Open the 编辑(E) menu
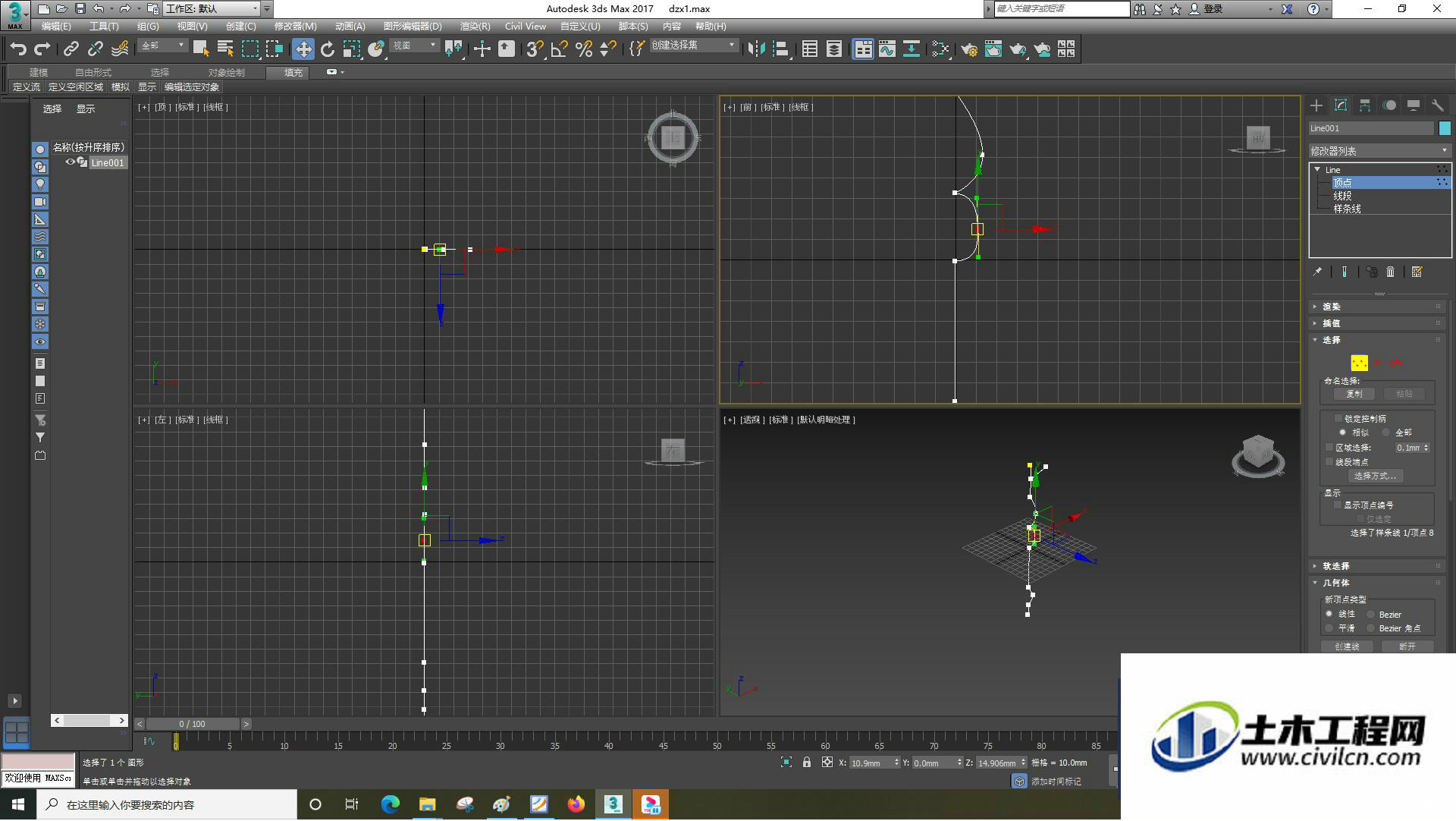This screenshot has height=821, width=1456. click(x=56, y=27)
